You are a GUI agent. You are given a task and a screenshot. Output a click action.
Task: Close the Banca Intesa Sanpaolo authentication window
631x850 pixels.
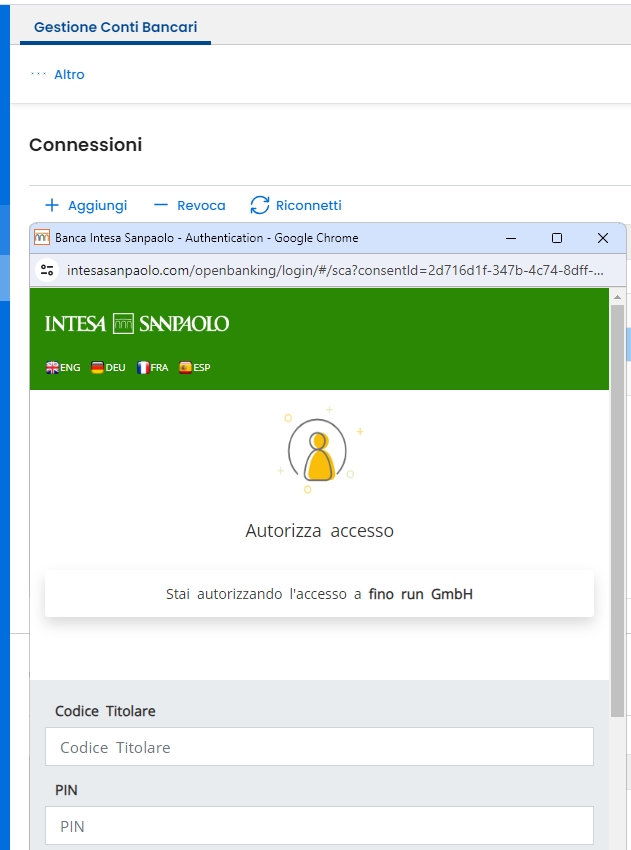pyautogui.click(x=603, y=238)
